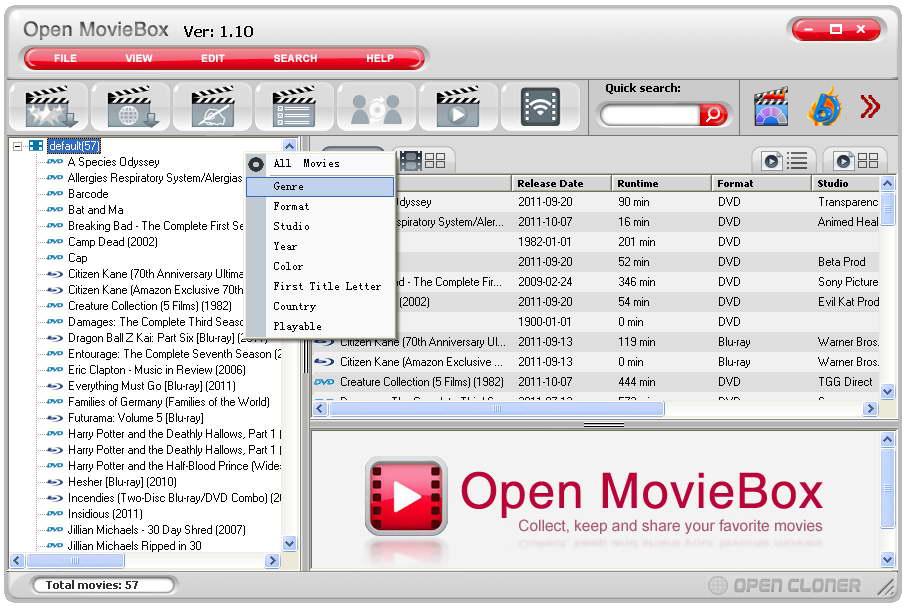This screenshot has height=608, width=911.
Task: Open the SEARCH menu
Action: point(295,58)
